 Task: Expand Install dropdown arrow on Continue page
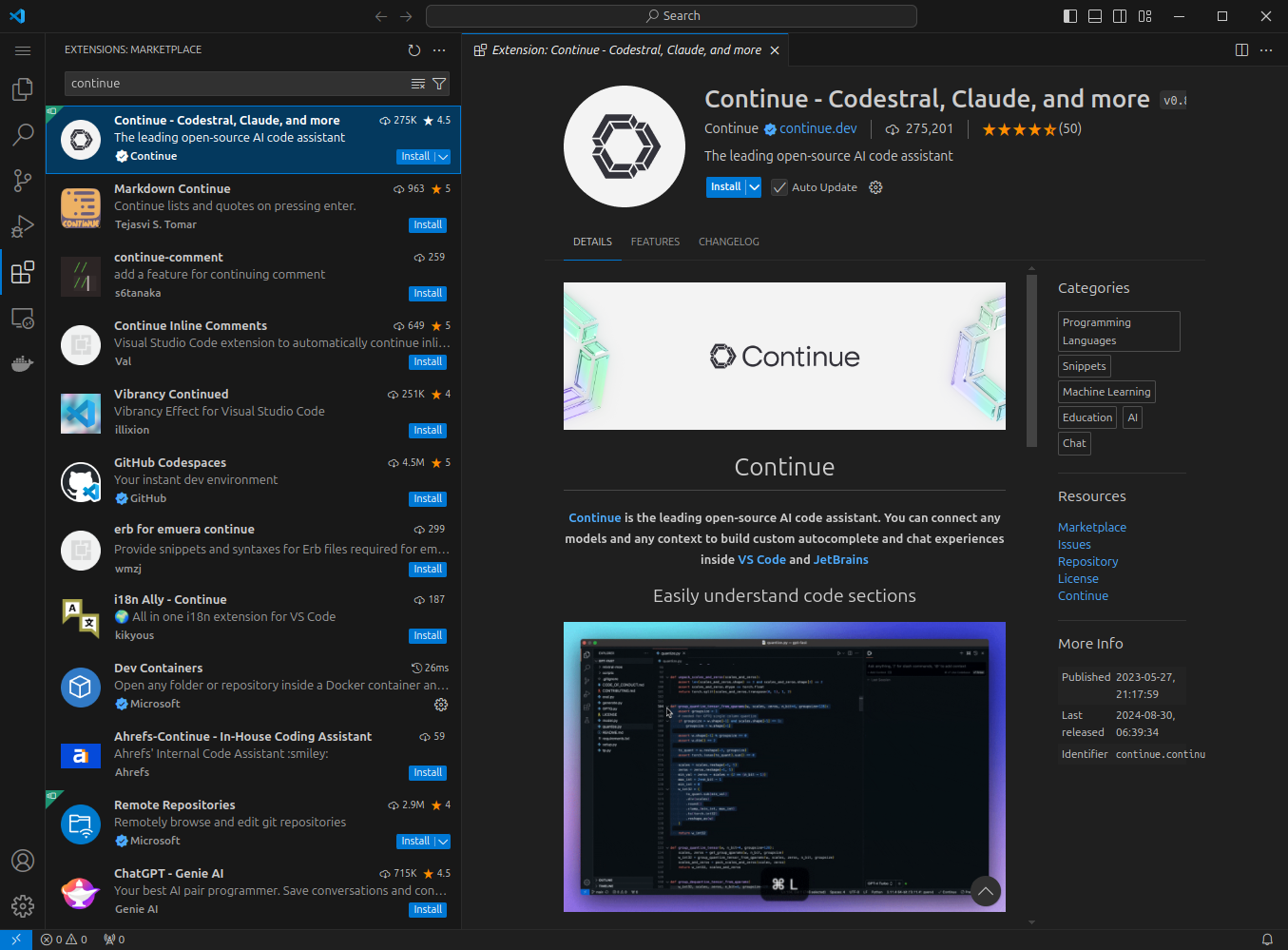tap(754, 187)
